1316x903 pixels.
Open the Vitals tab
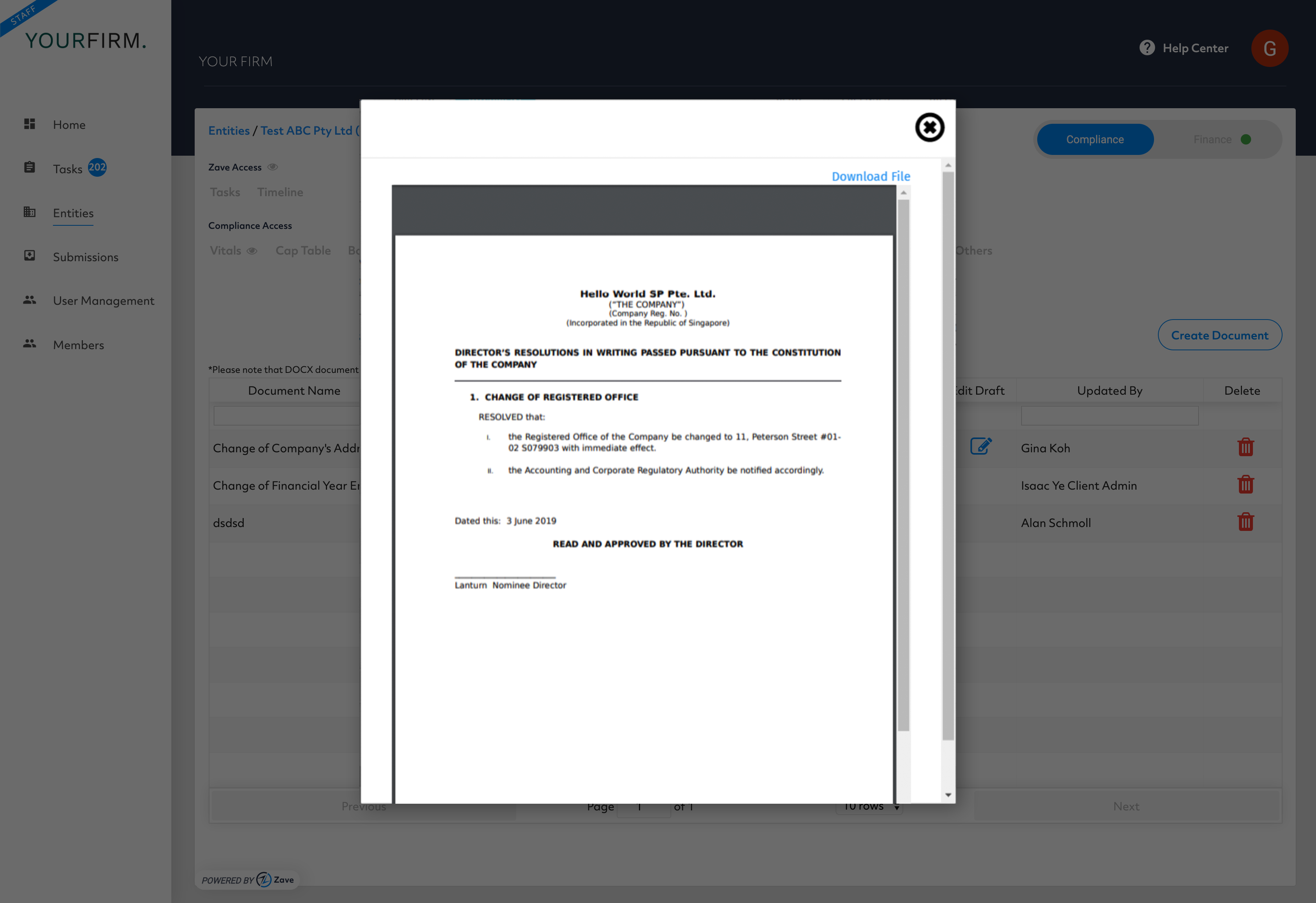pos(225,250)
